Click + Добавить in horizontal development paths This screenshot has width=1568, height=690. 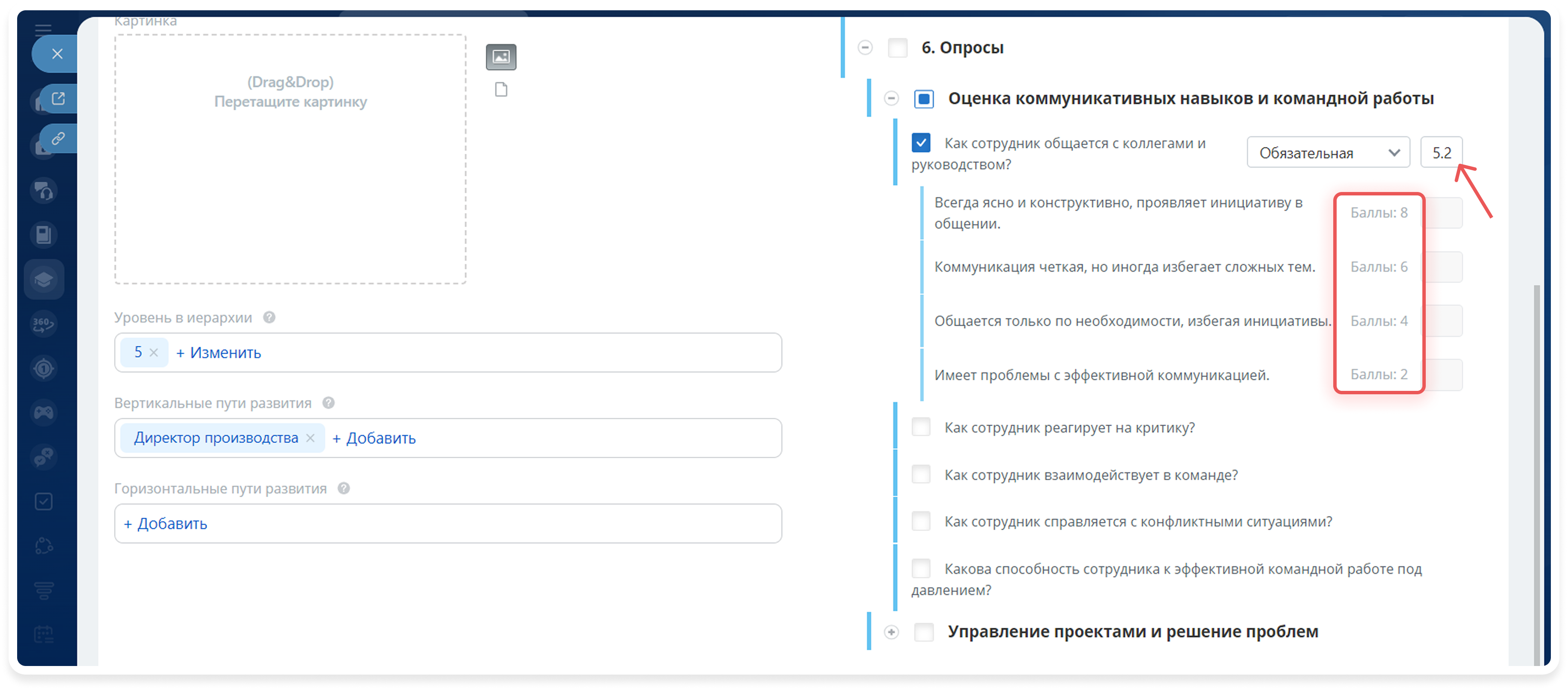pyautogui.click(x=165, y=524)
